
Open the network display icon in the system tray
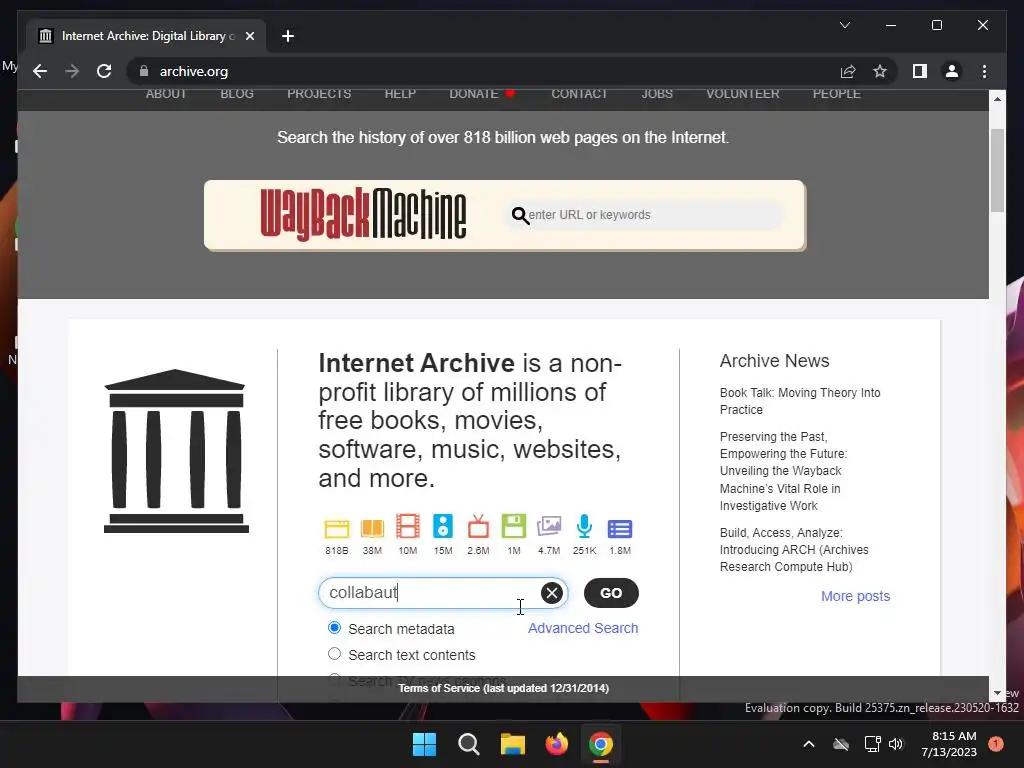click(872, 744)
